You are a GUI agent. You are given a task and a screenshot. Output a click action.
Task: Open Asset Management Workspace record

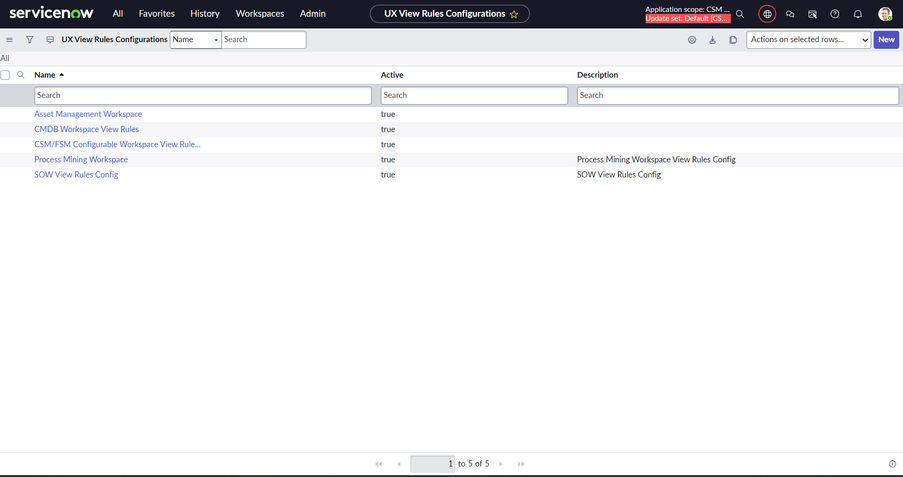(x=88, y=114)
